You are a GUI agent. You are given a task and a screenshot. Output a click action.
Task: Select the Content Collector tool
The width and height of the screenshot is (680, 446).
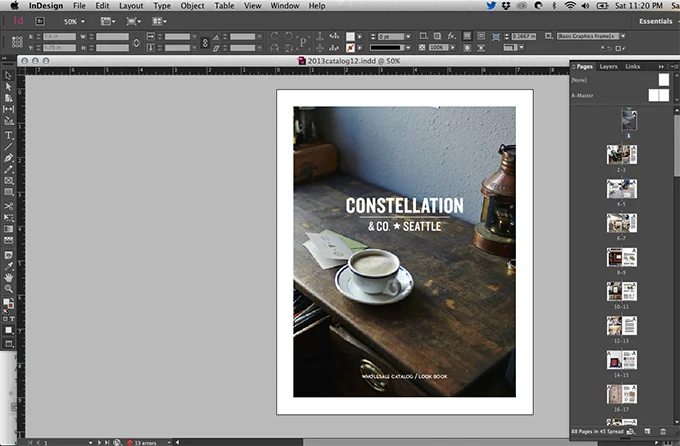(x=8, y=121)
